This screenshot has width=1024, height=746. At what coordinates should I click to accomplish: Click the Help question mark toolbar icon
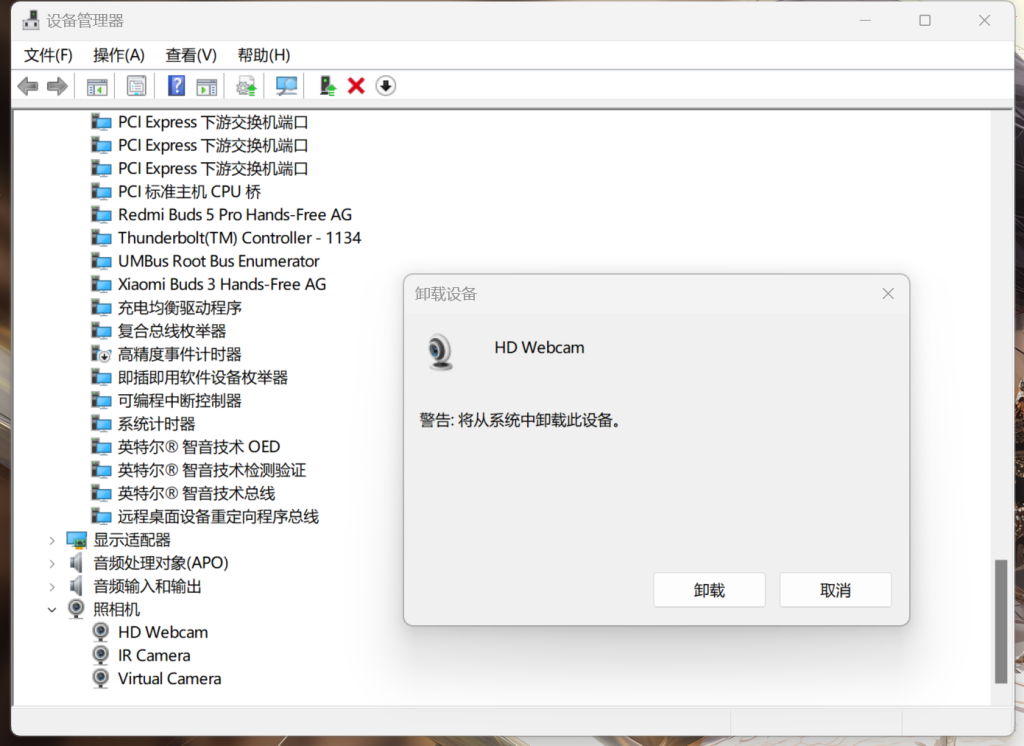[176, 87]
